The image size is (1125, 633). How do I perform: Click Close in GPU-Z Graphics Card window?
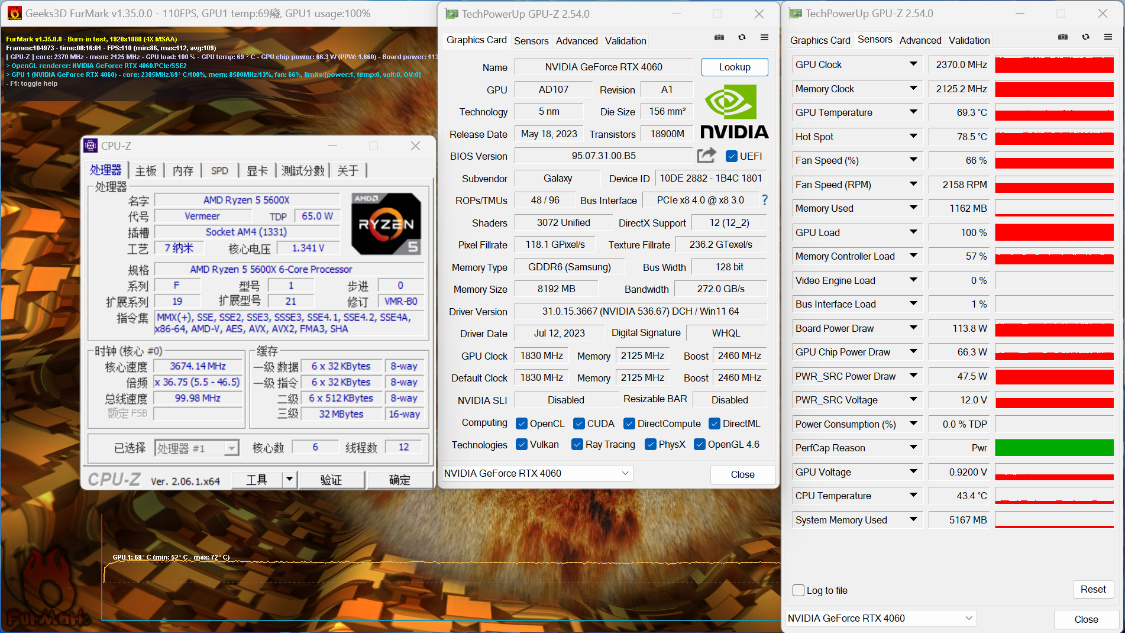[x=743, y=474]
